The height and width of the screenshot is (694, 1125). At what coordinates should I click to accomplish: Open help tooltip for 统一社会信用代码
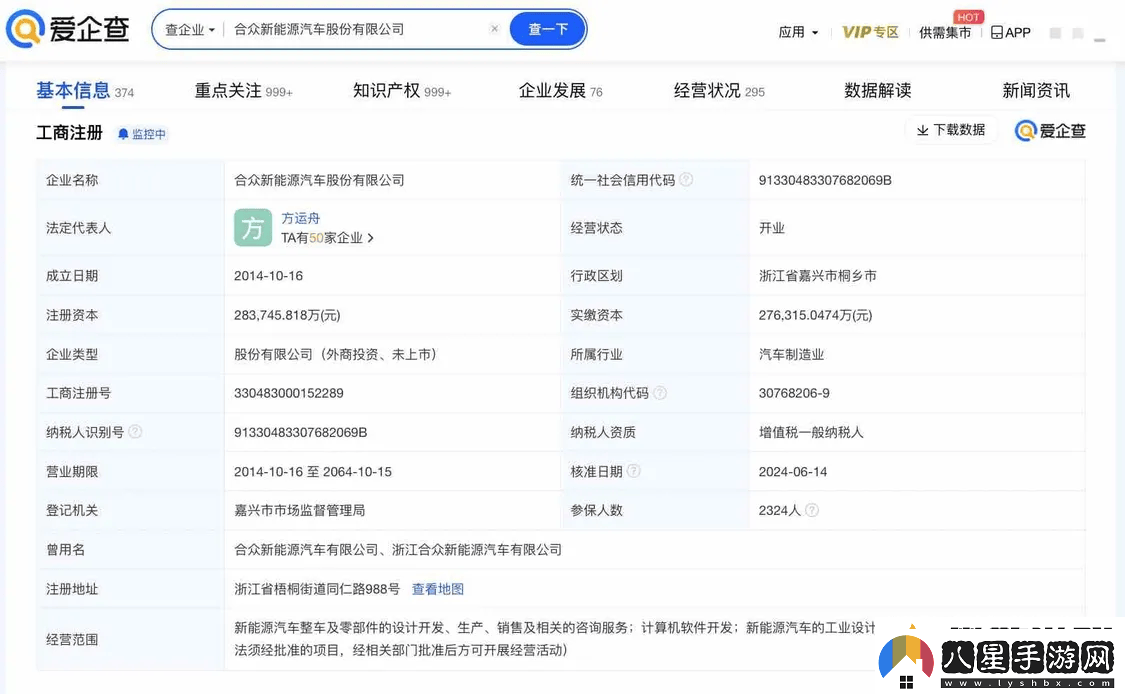click(x=687, y=180)
